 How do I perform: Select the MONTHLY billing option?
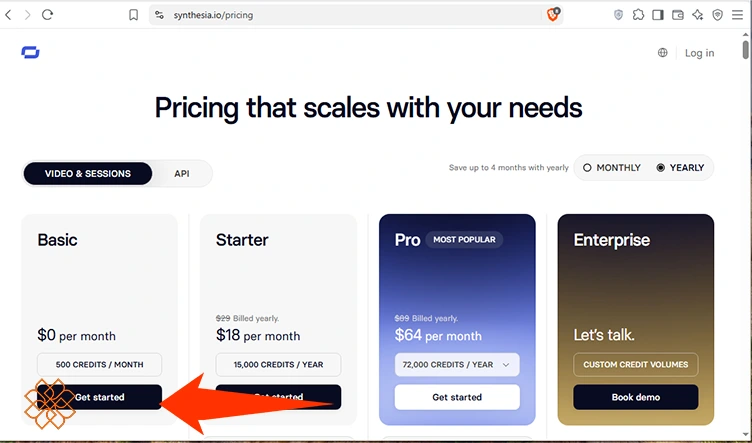click(x=611, y=168)
